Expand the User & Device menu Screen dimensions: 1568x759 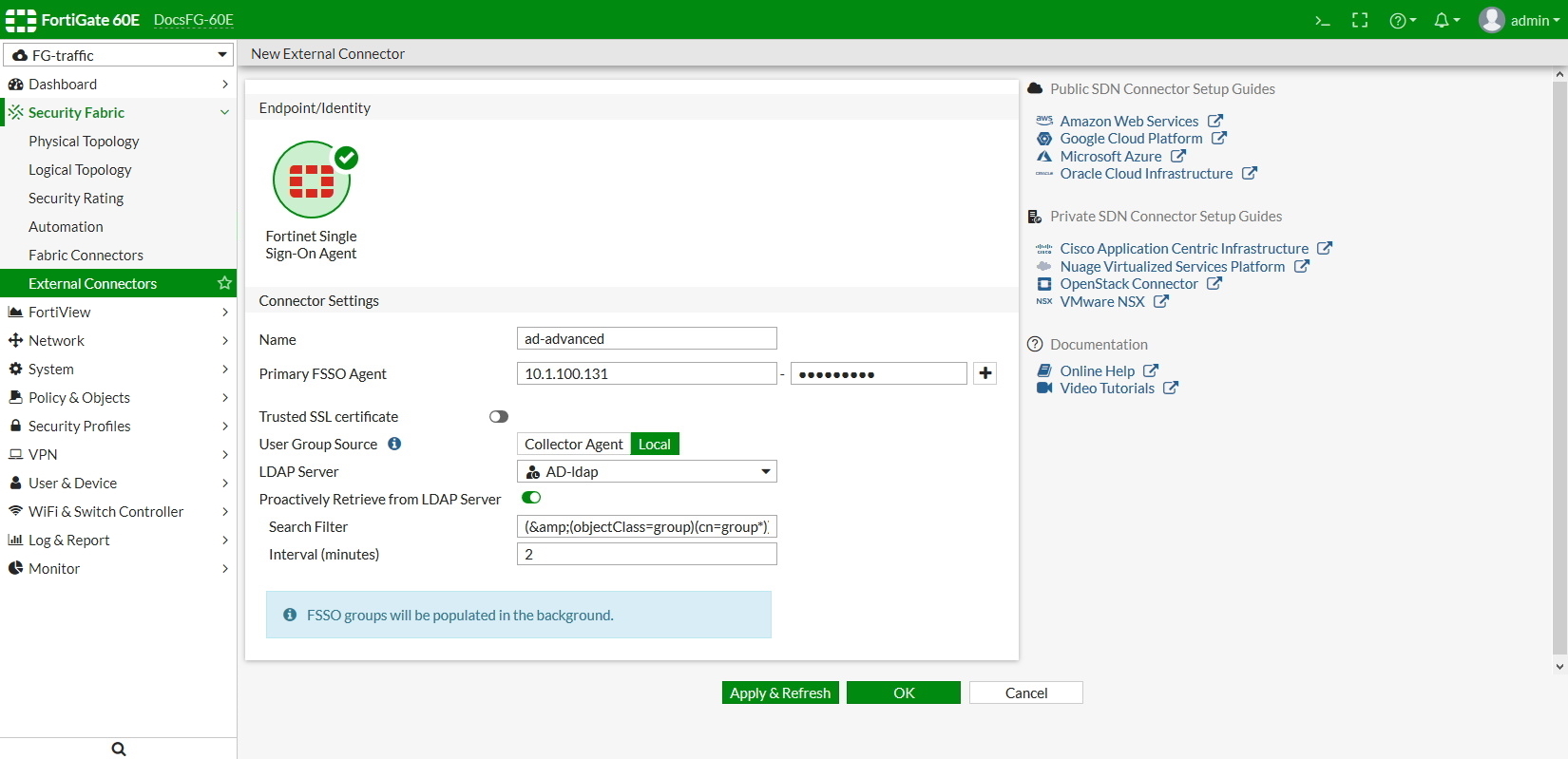(119, 483)
